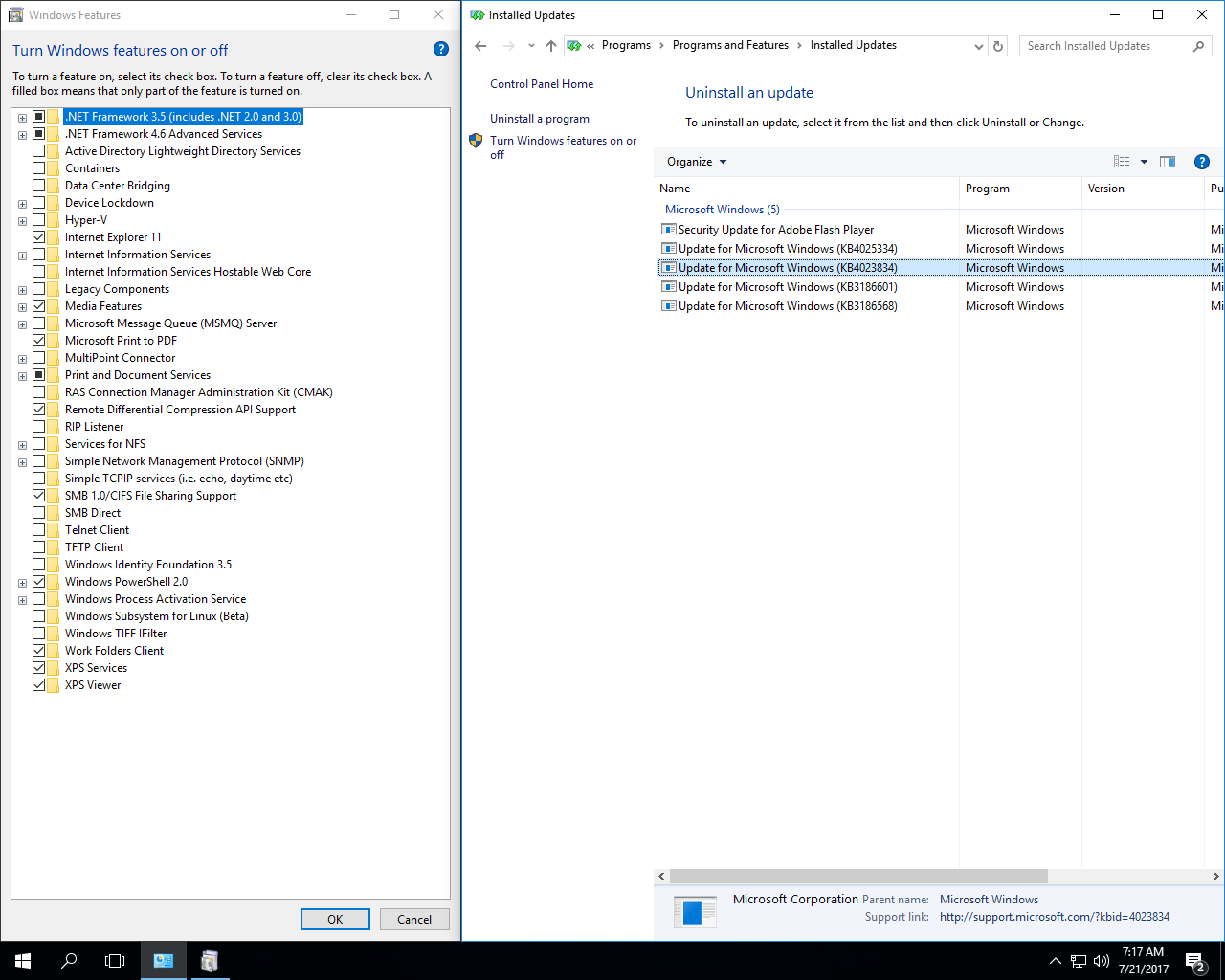The width and height of the screenshot is (1225, 980).
Task: Expand .NET Framework 4.6 Advanced Services node
Action: [22, 135]
